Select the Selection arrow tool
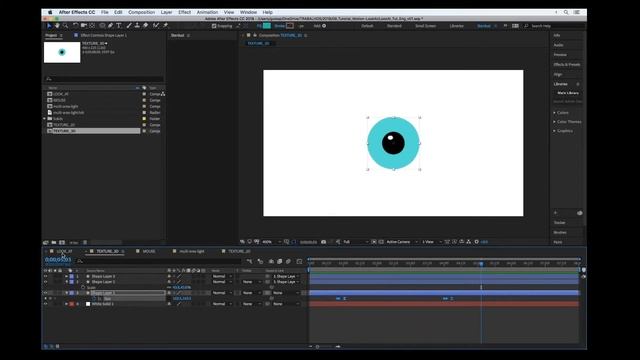Screen dimensions: 640x360 49,26
